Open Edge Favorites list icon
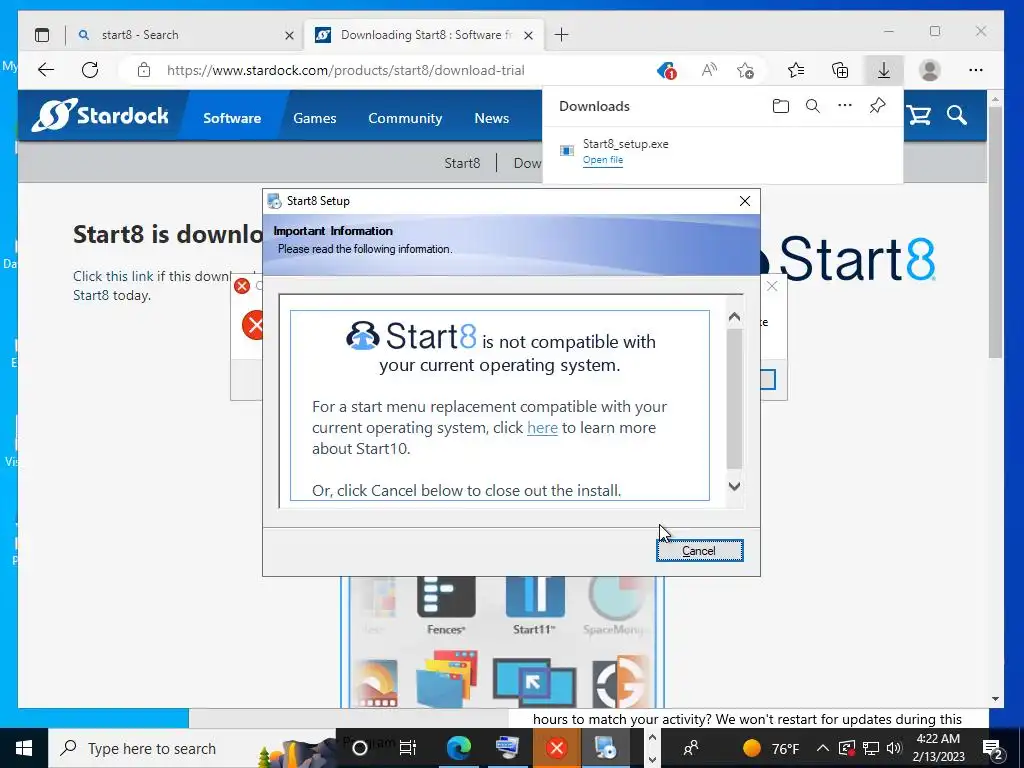Screen dimensions: 1024x768 coord(795,70)
